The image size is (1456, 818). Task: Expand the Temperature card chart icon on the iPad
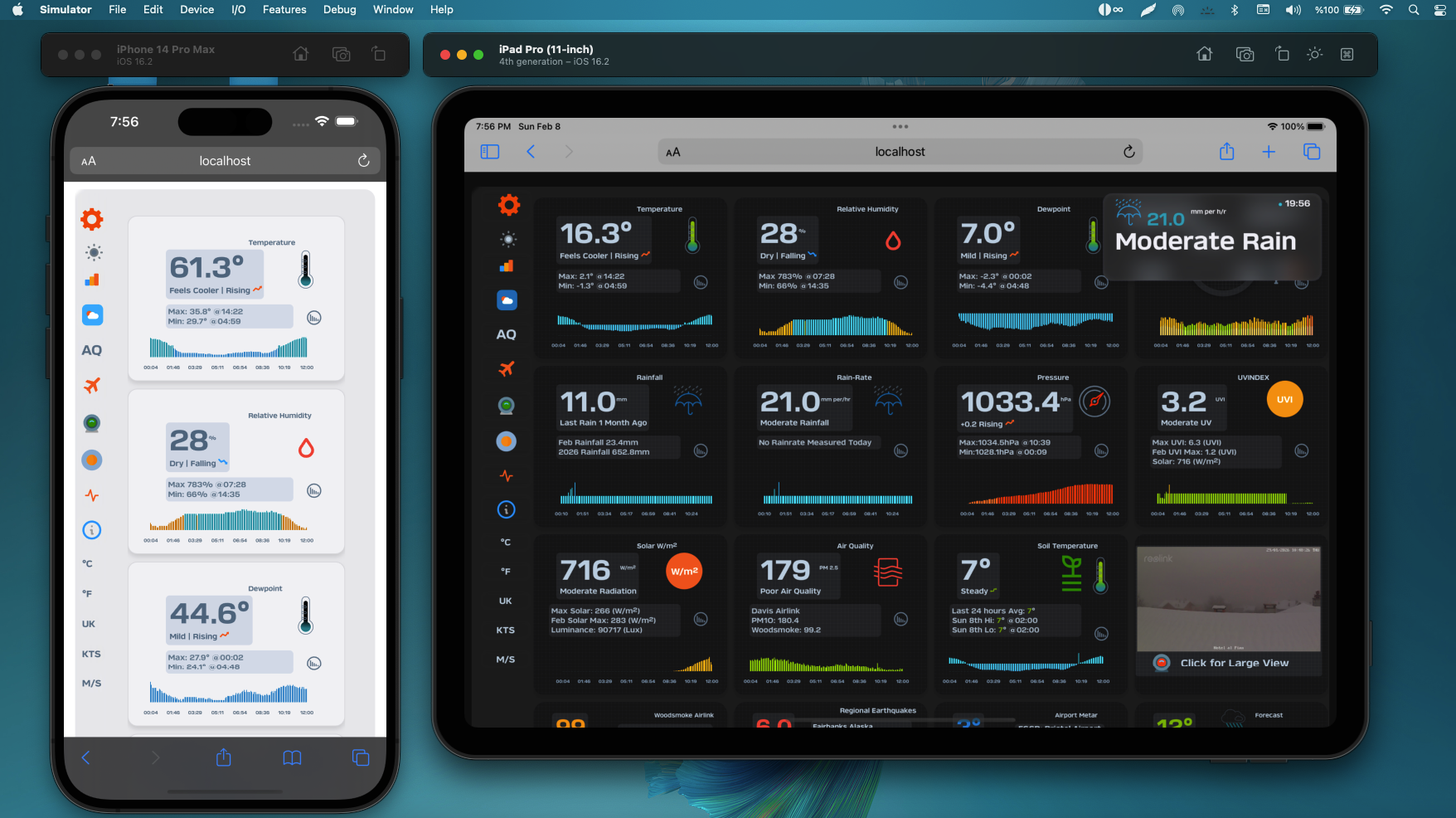coord(701,282)
